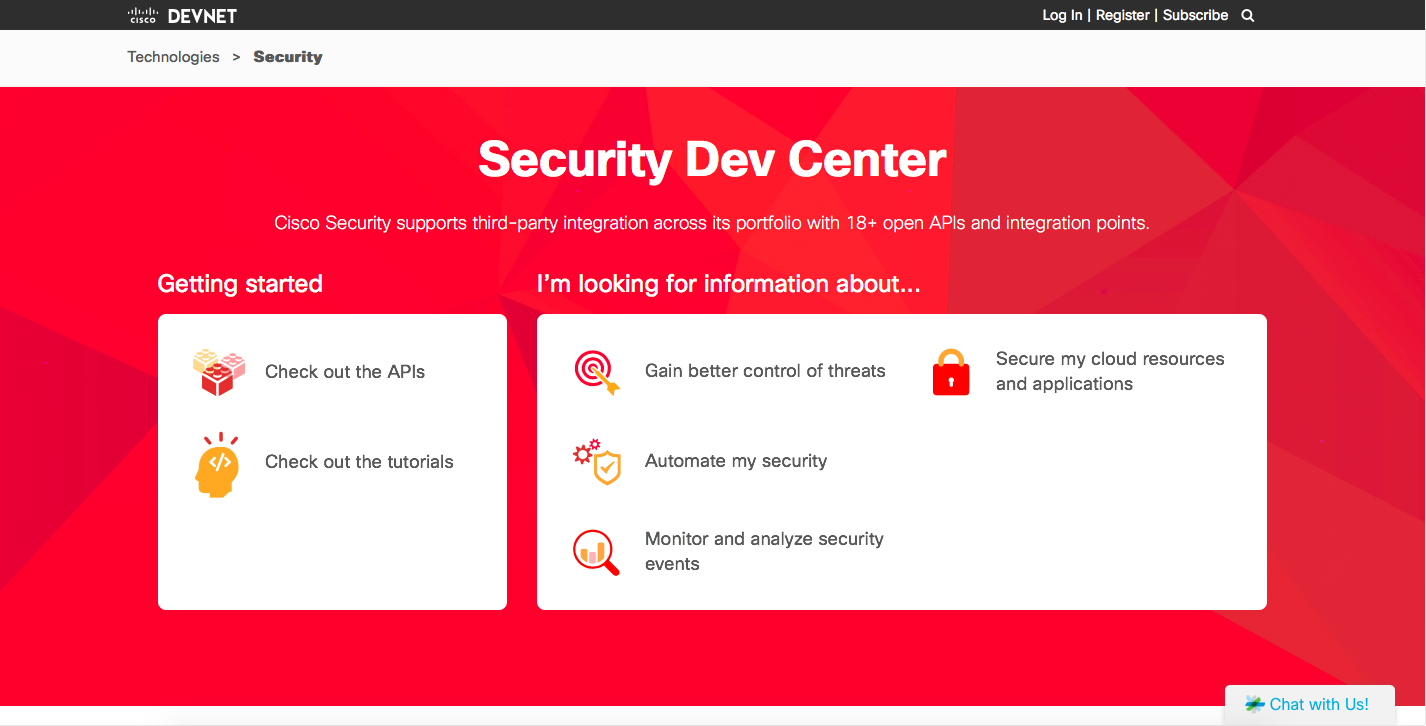Click the red padlock icon
Image resolution: width=1426 pixels, height=726 pixels.
(951, 372)
